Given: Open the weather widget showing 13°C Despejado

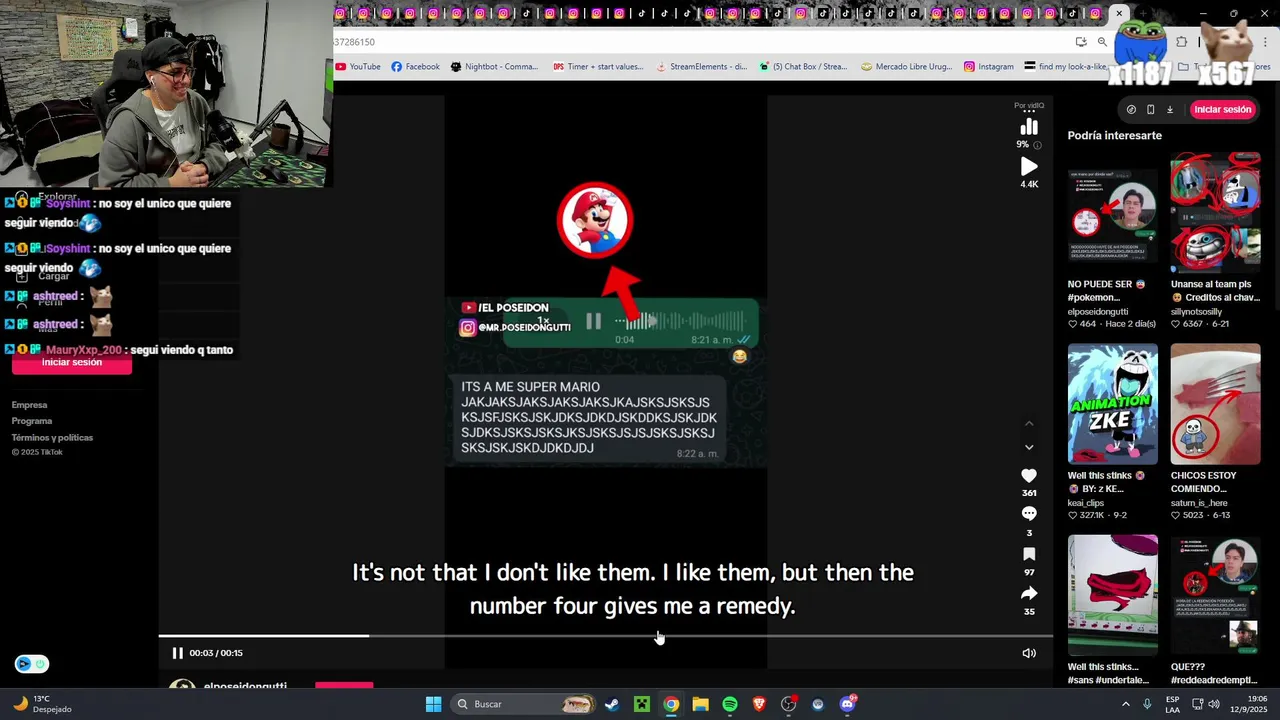Looking at the screenshot, I should point(42,704).
